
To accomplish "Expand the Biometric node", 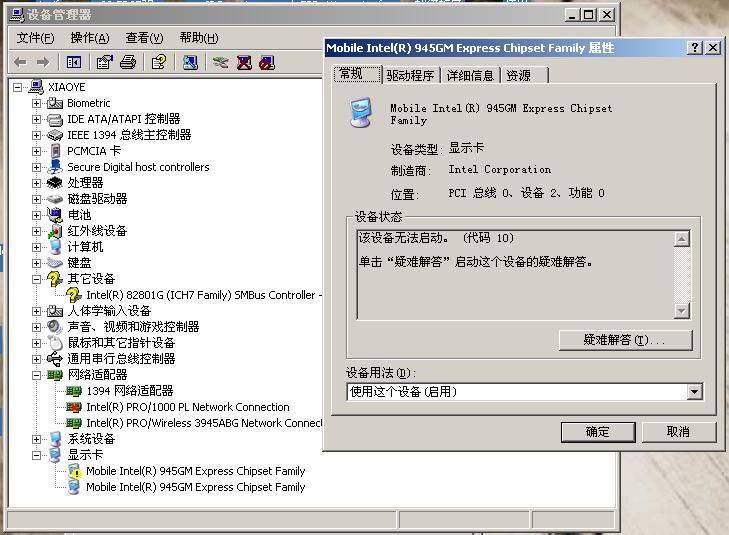I will 36,103.
